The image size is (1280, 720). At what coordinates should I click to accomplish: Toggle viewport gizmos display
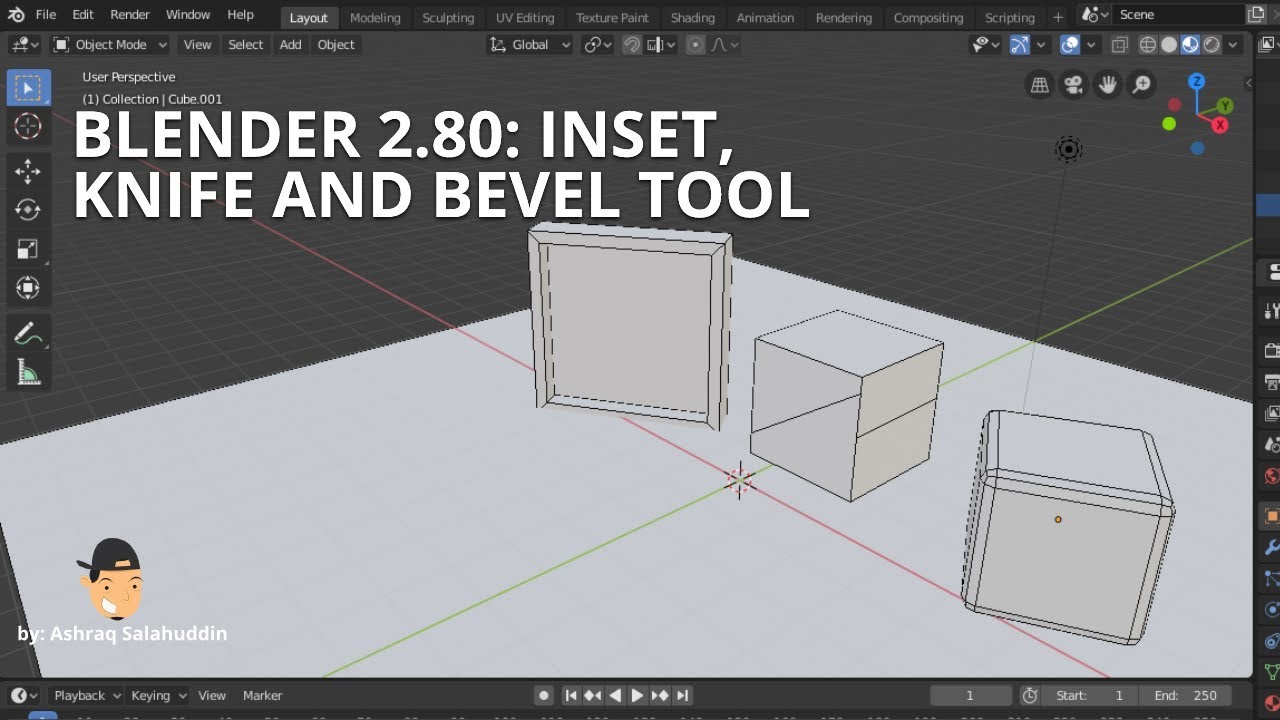(x=1019, y=45)
